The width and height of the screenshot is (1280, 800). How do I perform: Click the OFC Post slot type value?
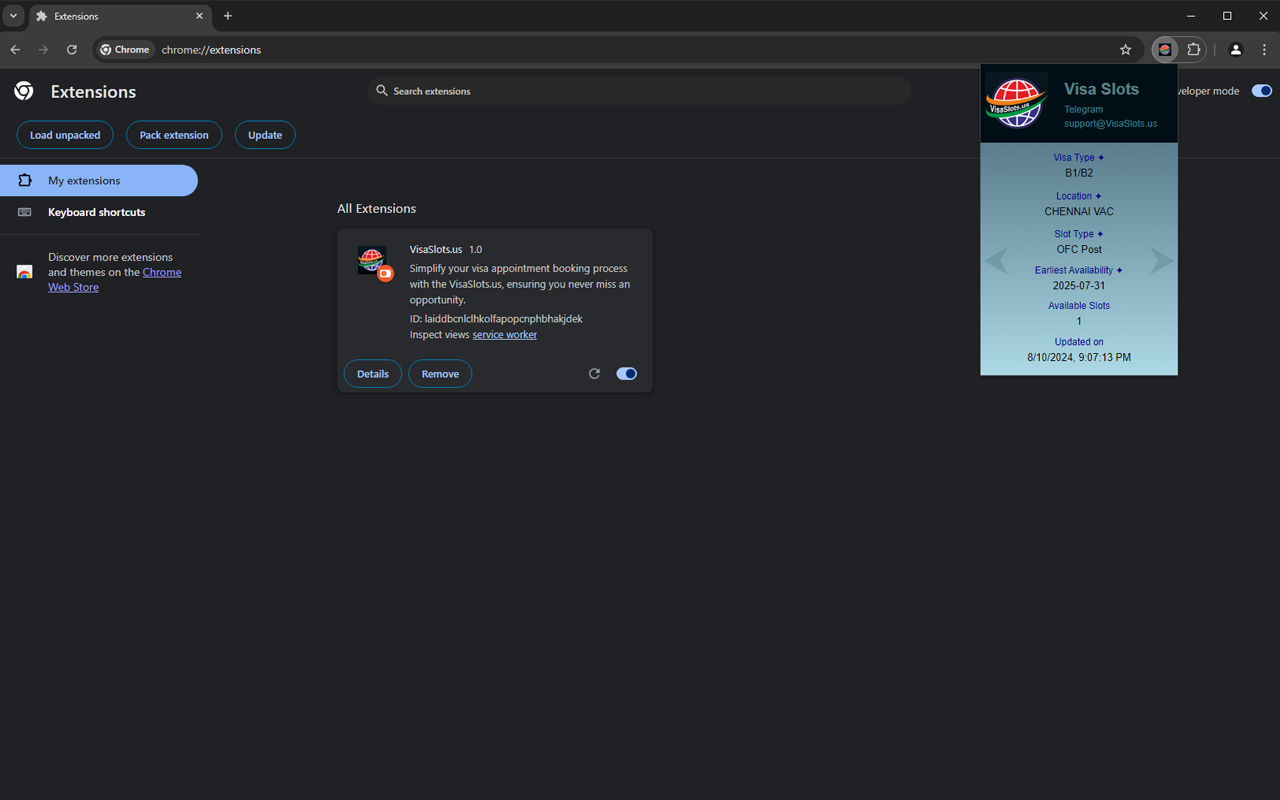tap(1079, 249)
